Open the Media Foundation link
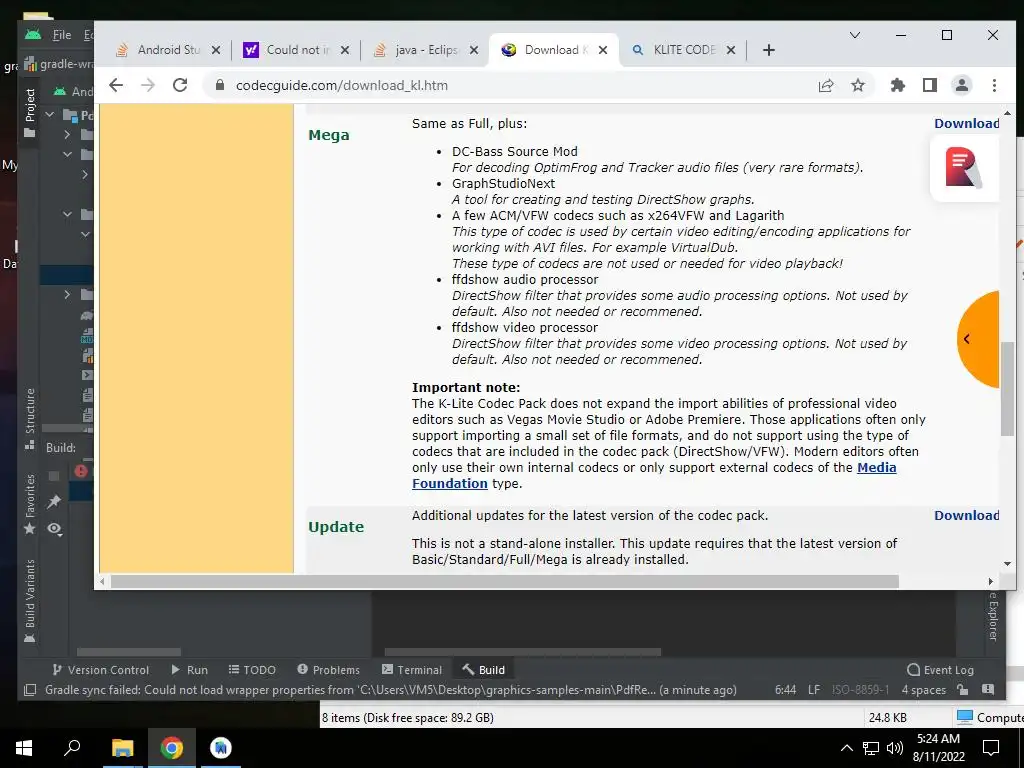 (876, 468)
